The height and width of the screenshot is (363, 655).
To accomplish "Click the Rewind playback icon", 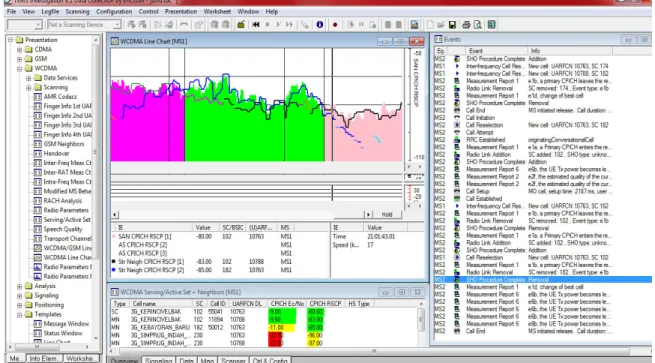I will [256, 25].
